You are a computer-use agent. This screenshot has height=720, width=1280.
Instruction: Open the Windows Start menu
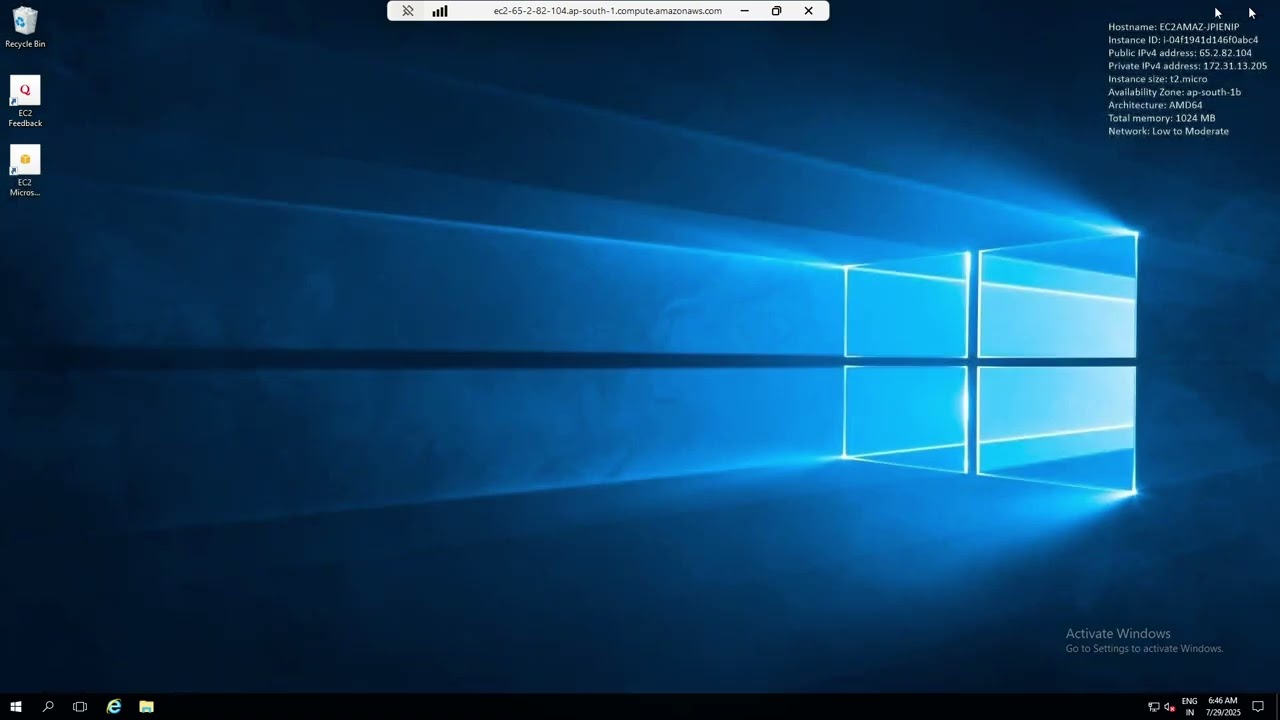click(x=16, y=707)
